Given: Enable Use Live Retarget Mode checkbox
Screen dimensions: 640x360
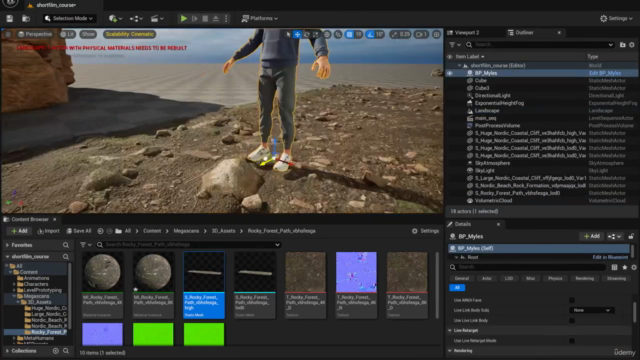Looking at the screenshot, I should 572,340.
